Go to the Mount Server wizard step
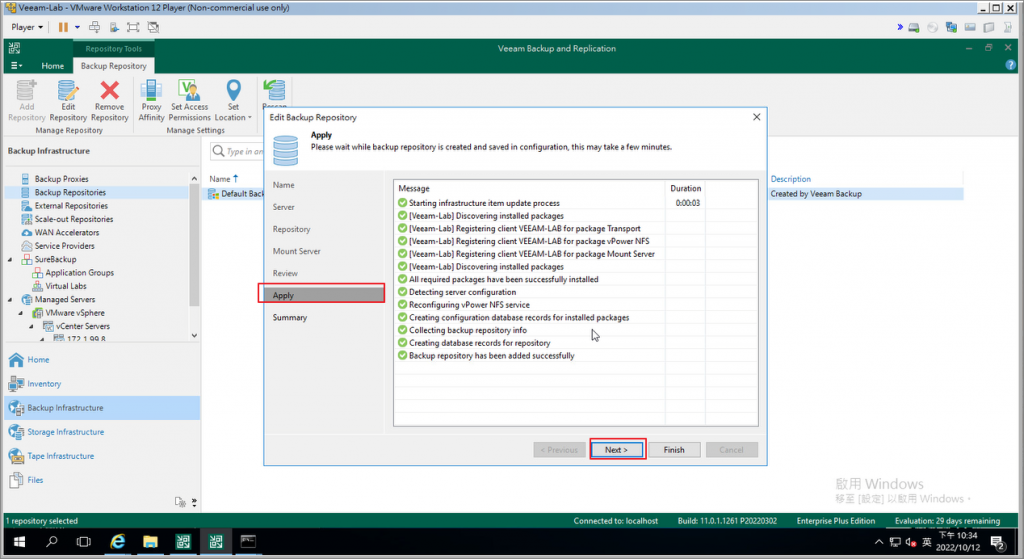Viewport: 1024px width, 559px height. click(x=296, y=251)
